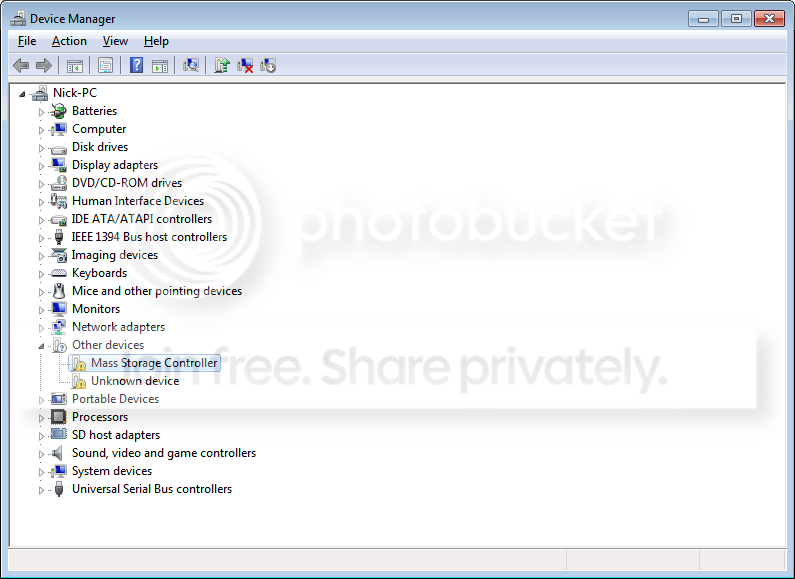Select the Computer label
Image resolution: width=795 pixels, height=579 pixels.
tap(99, 129)
